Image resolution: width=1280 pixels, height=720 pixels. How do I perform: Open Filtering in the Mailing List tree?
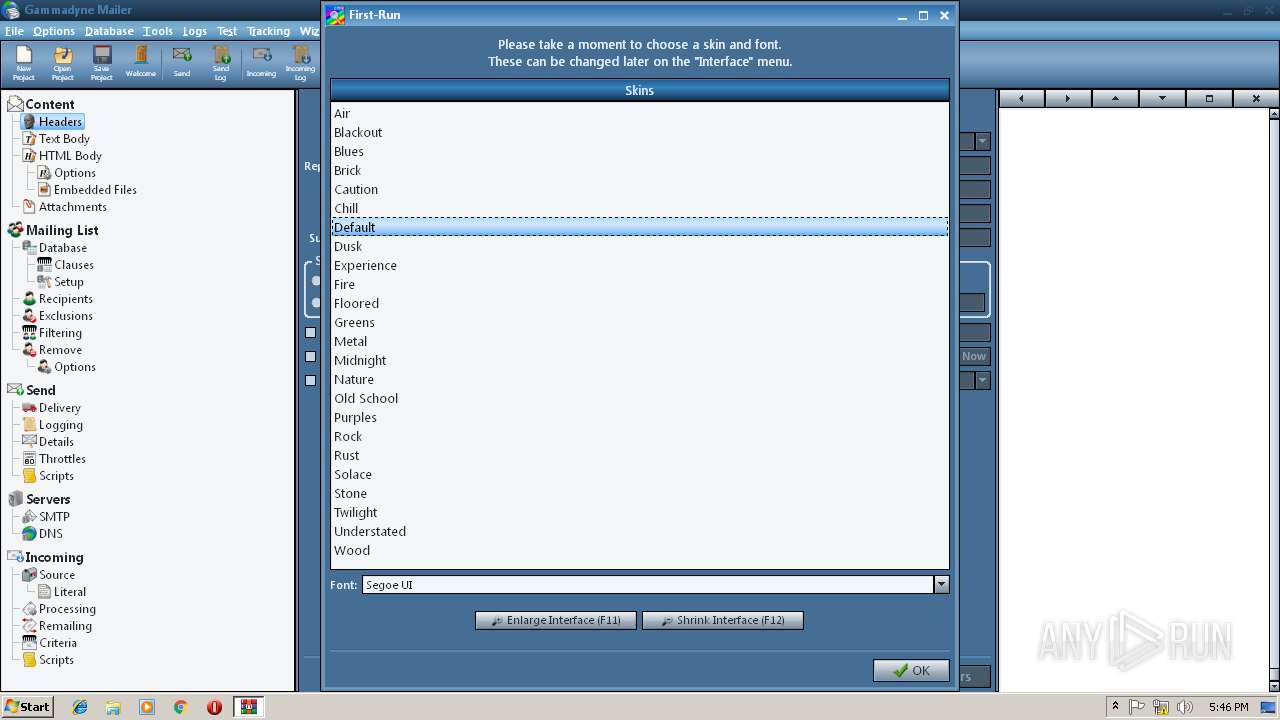(60, 333)
